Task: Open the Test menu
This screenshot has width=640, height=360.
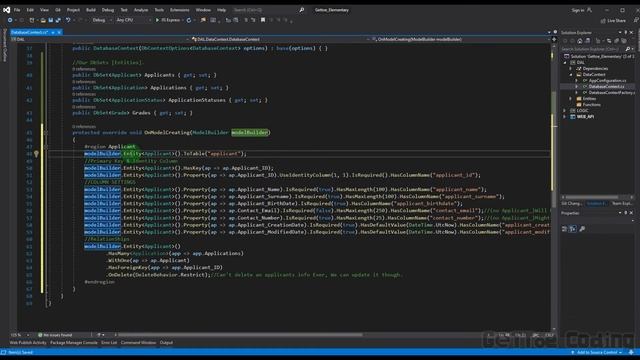Action: [x=124, y=10]
